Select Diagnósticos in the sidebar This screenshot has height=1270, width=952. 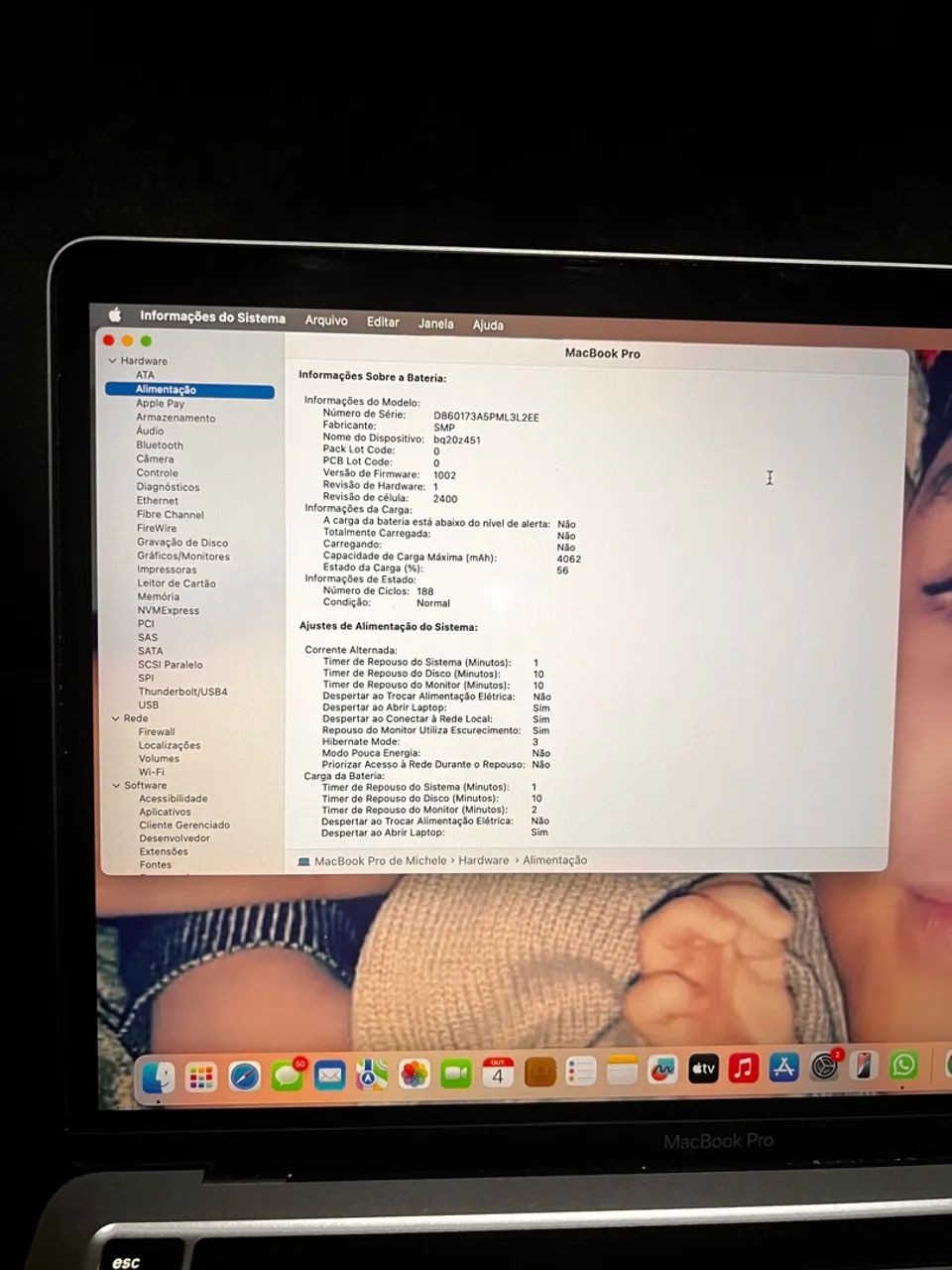168,487
